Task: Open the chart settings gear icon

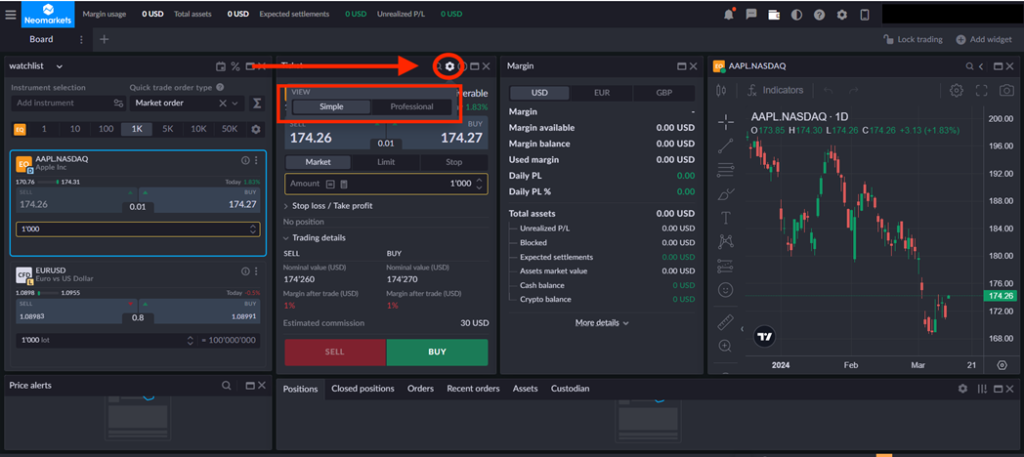Action: (956, 90)
